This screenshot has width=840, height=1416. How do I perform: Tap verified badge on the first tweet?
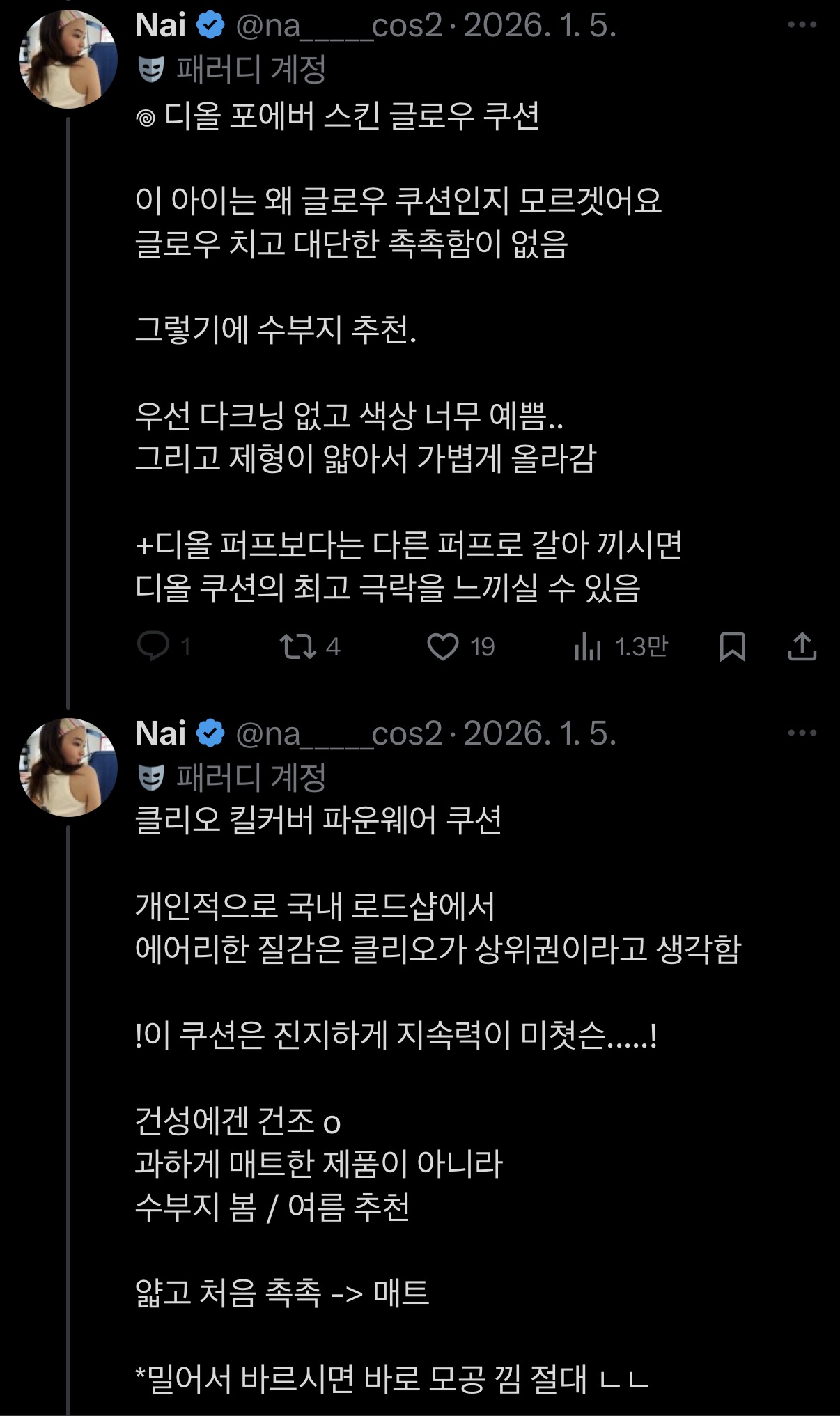pyautogui.click(x=210, y=25)
